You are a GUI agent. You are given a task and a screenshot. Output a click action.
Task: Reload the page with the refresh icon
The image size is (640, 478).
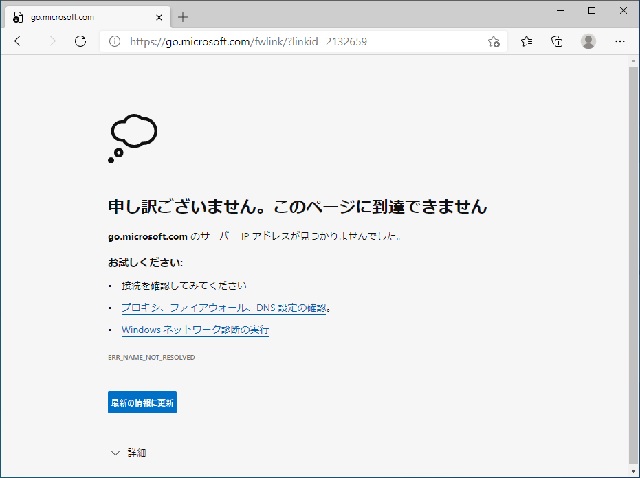click(x=80, y=41)
